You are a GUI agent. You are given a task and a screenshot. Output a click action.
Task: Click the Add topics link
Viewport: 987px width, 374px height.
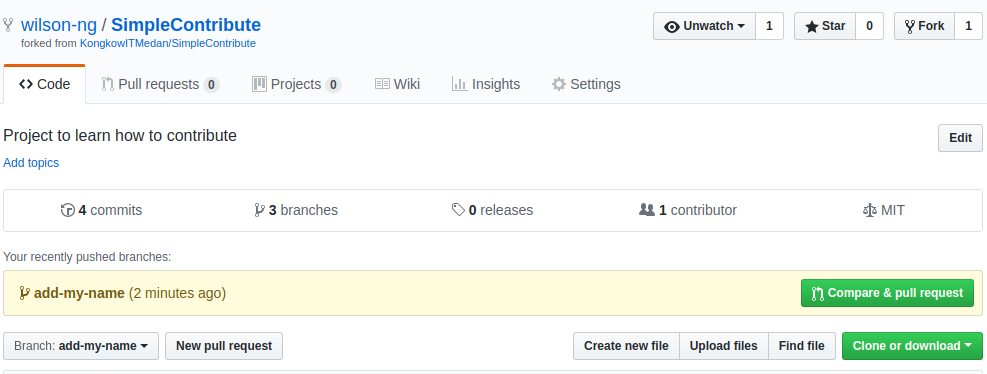[x=31, y=163]
